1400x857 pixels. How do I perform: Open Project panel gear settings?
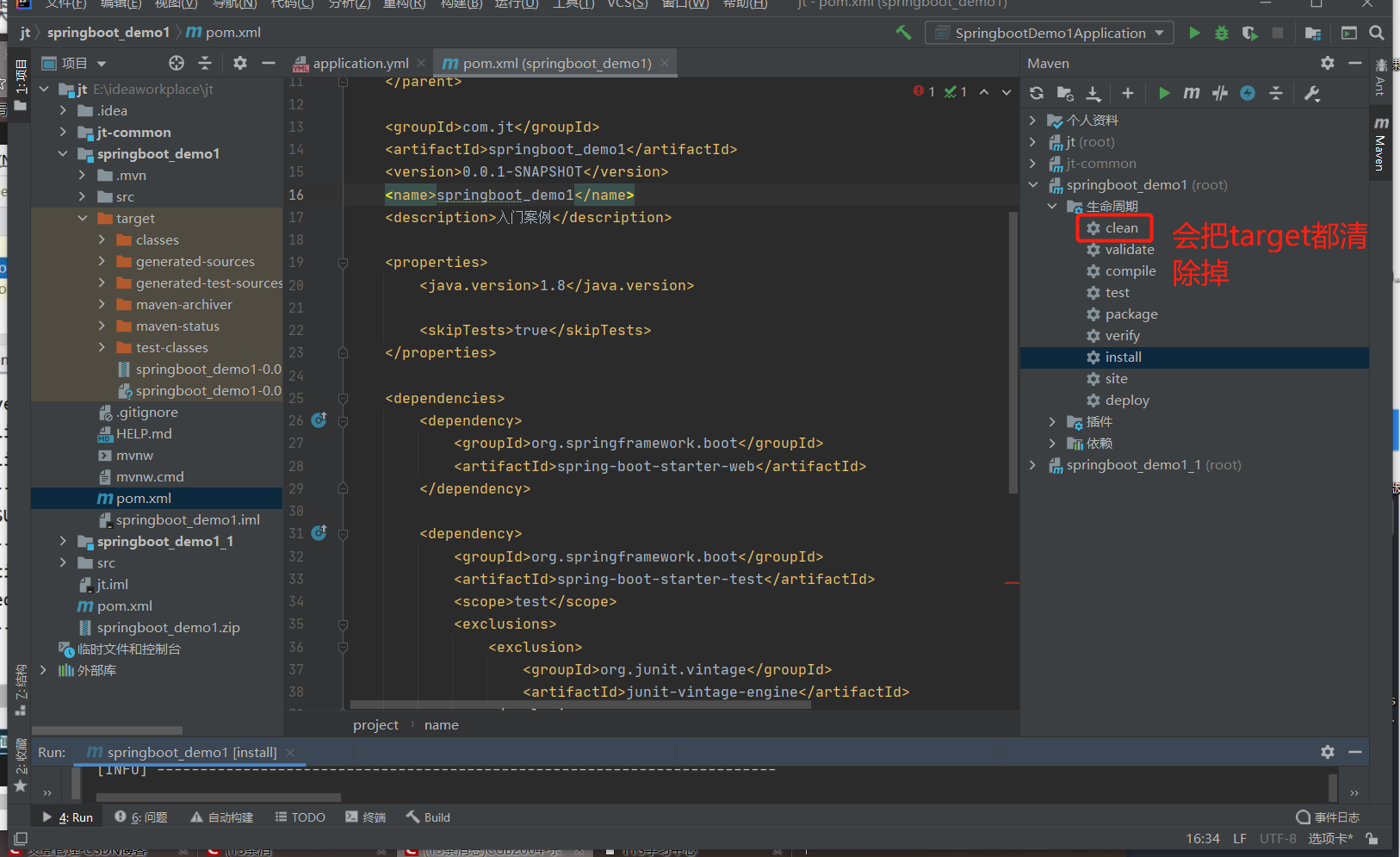240,63
